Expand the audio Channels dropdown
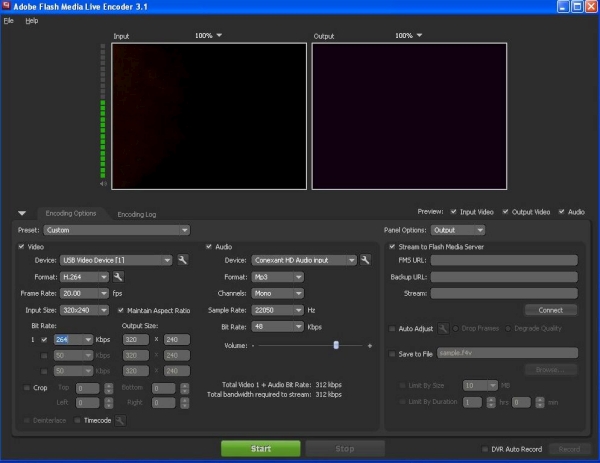Screen dimensions: 600x463 pyautogui.click(x=277, y=293)
